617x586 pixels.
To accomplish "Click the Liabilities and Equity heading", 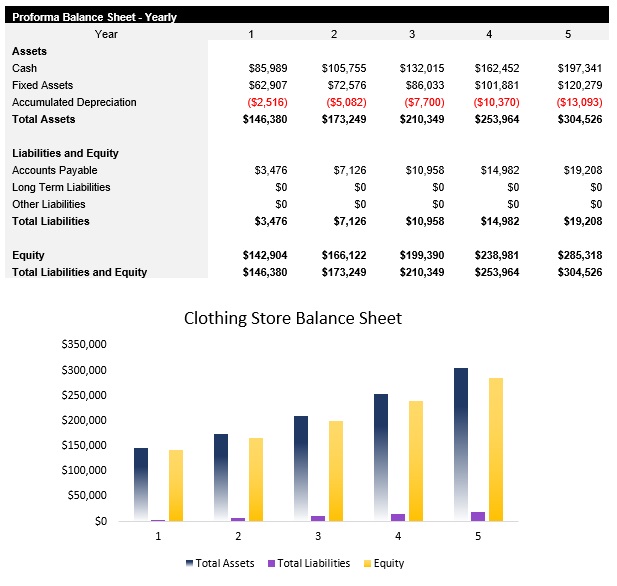I will point(65,153).
